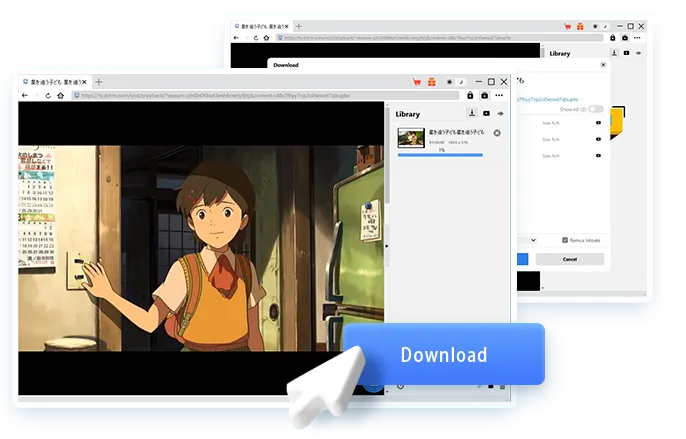Screen dimensions: 686x439
Task: Toggle the Remux checkbox in Download dialog
Action: [565, 240]
